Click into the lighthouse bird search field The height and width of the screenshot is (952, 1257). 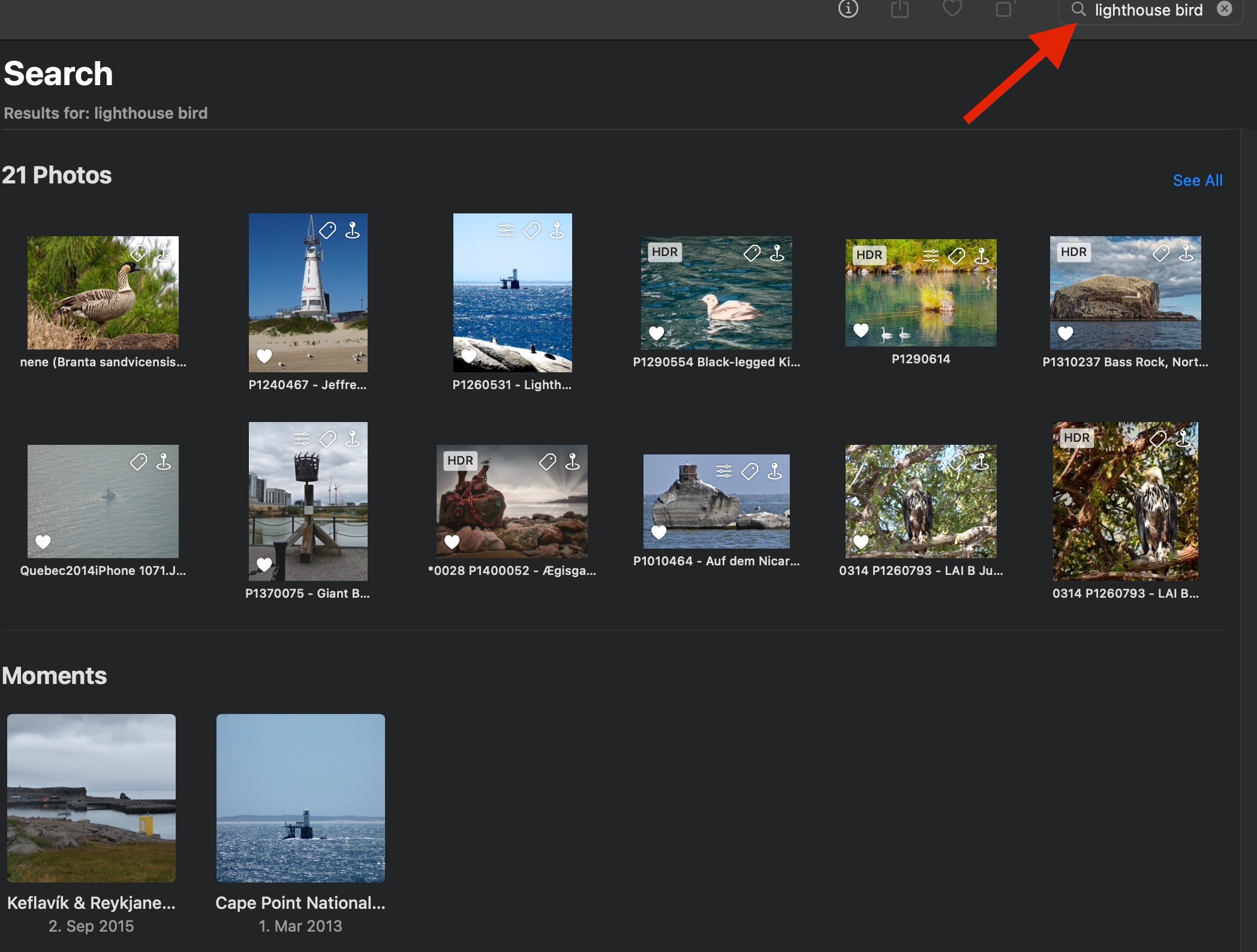[x=1148, y=10]
